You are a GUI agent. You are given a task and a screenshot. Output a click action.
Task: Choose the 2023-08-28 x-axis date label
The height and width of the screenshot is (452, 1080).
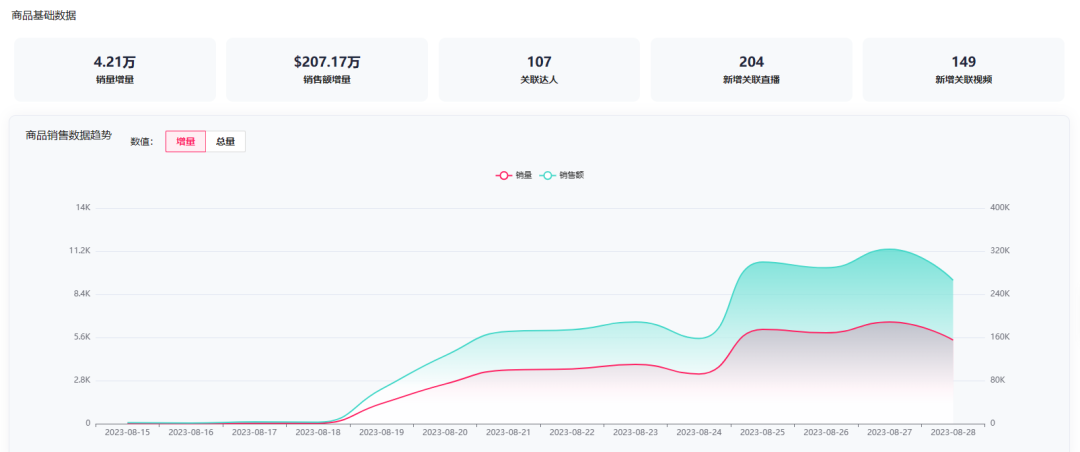click(x=952, y=432)
